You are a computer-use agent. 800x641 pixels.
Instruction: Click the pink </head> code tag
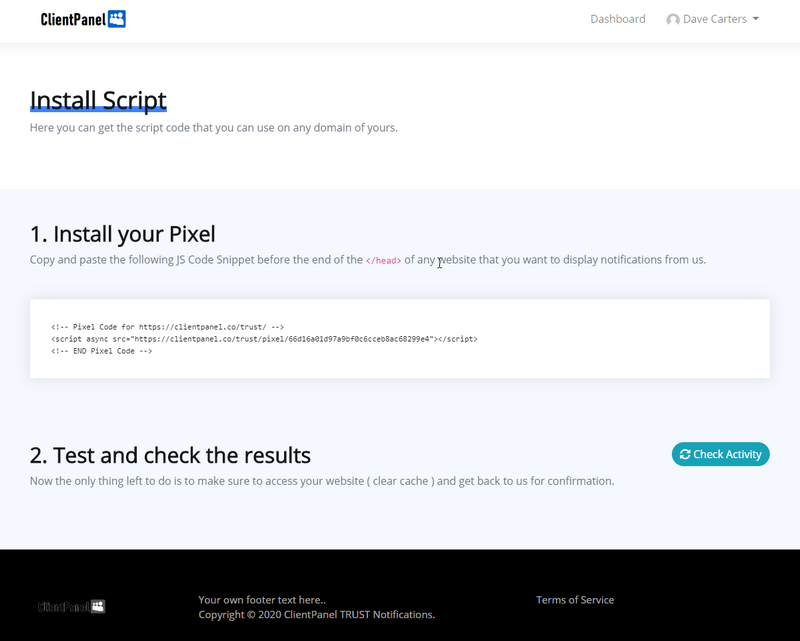pos(383,260)
